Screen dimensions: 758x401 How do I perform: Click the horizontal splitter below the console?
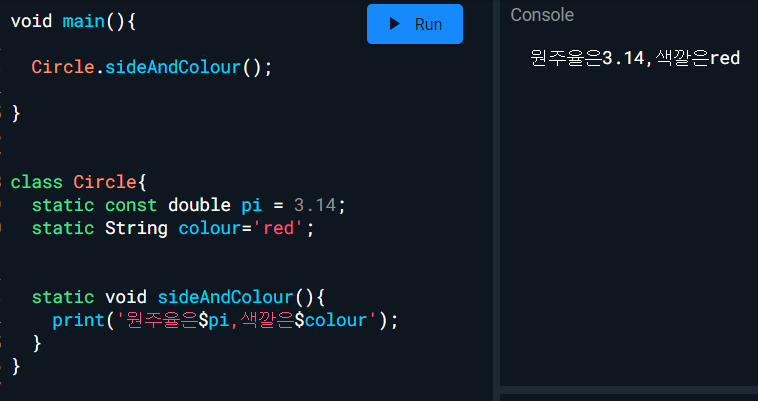click(x=628, y=389)
